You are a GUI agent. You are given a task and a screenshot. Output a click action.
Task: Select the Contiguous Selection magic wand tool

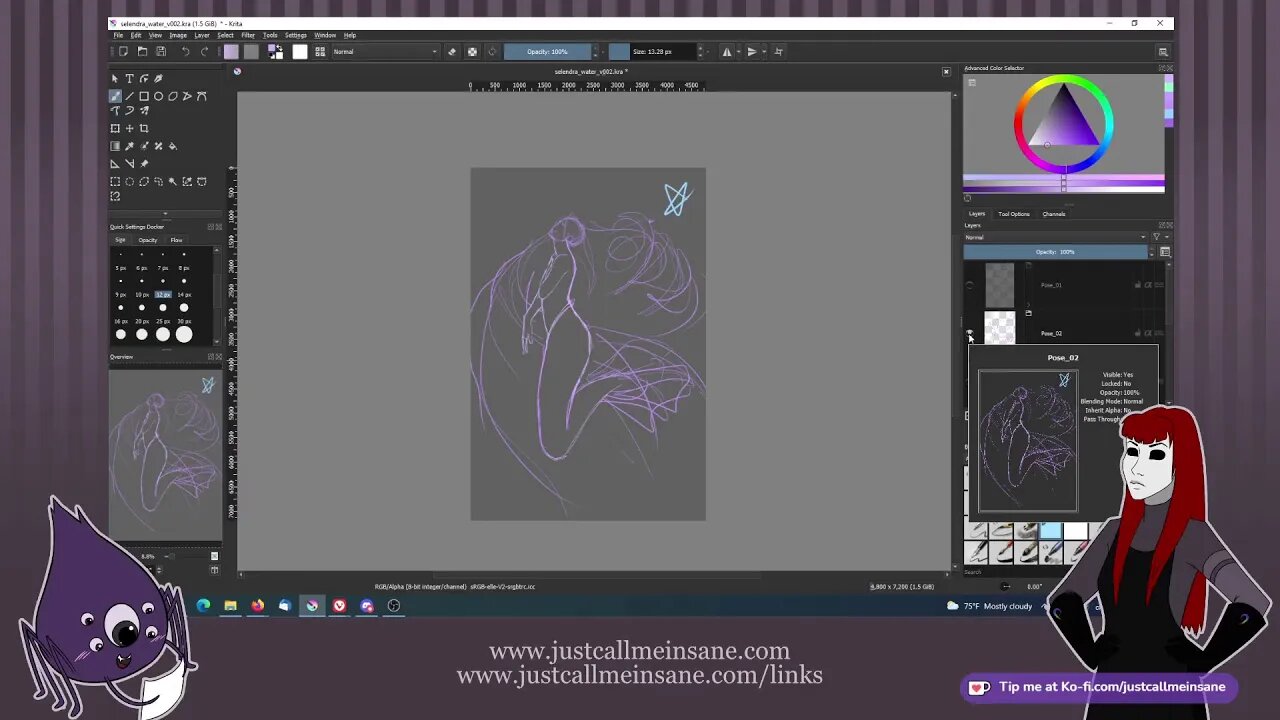click(x=173, y=181)
